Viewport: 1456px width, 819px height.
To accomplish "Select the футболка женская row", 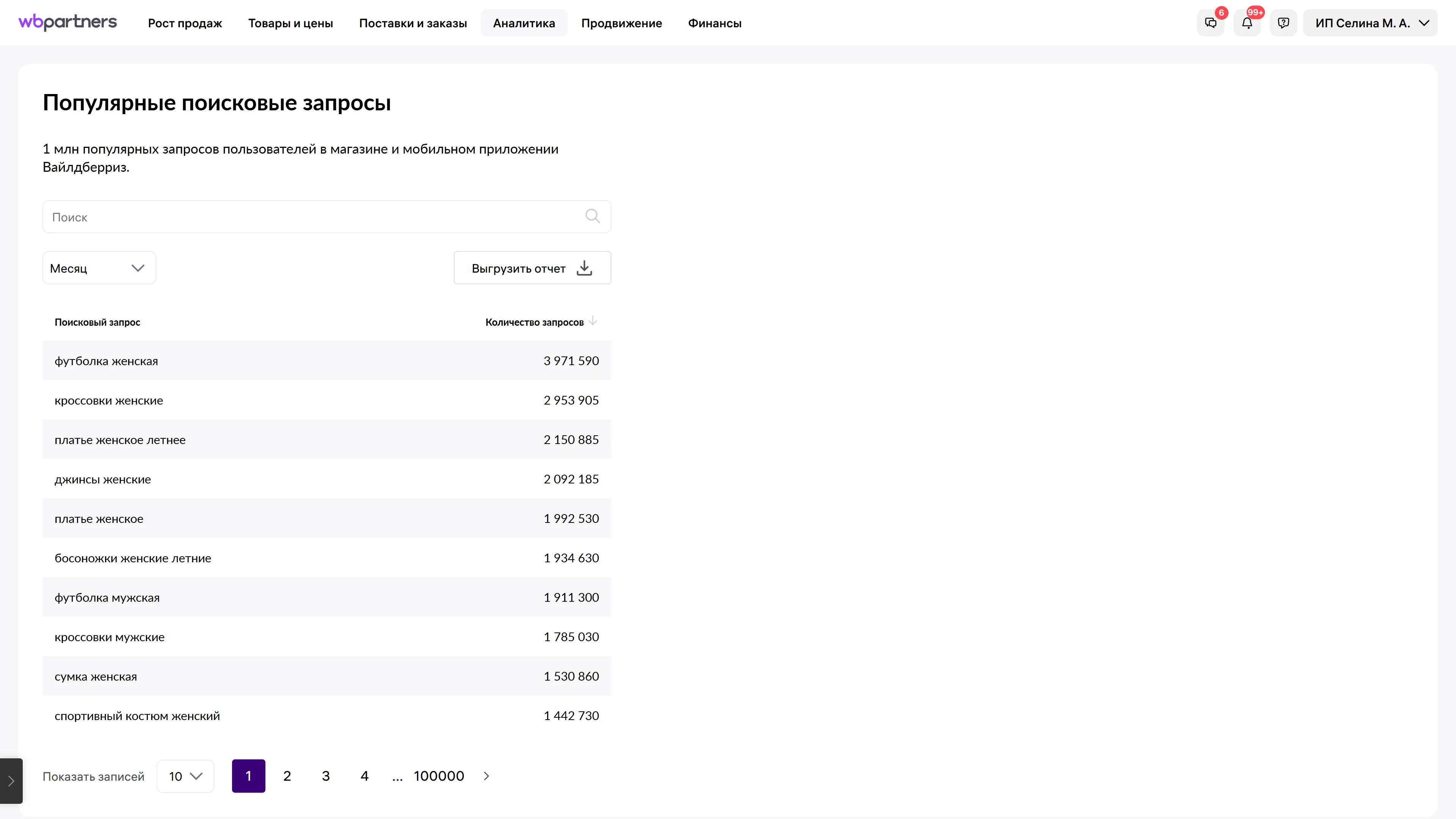I will pyautogui.click(x=326, y=361).
